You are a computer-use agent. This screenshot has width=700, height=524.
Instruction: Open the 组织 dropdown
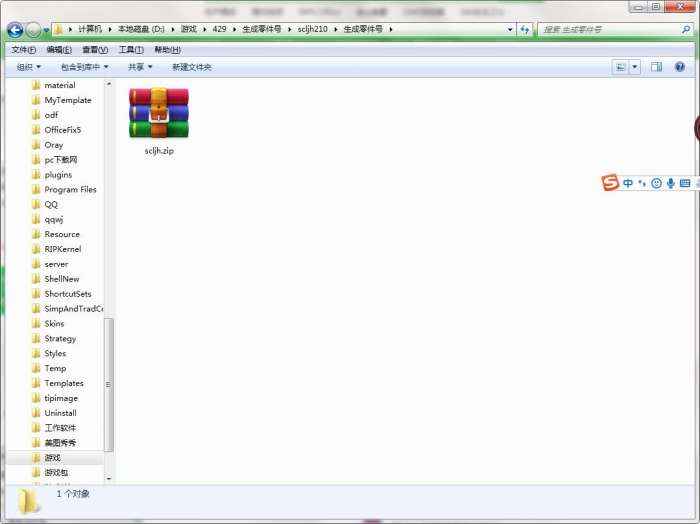click(29, 67)
